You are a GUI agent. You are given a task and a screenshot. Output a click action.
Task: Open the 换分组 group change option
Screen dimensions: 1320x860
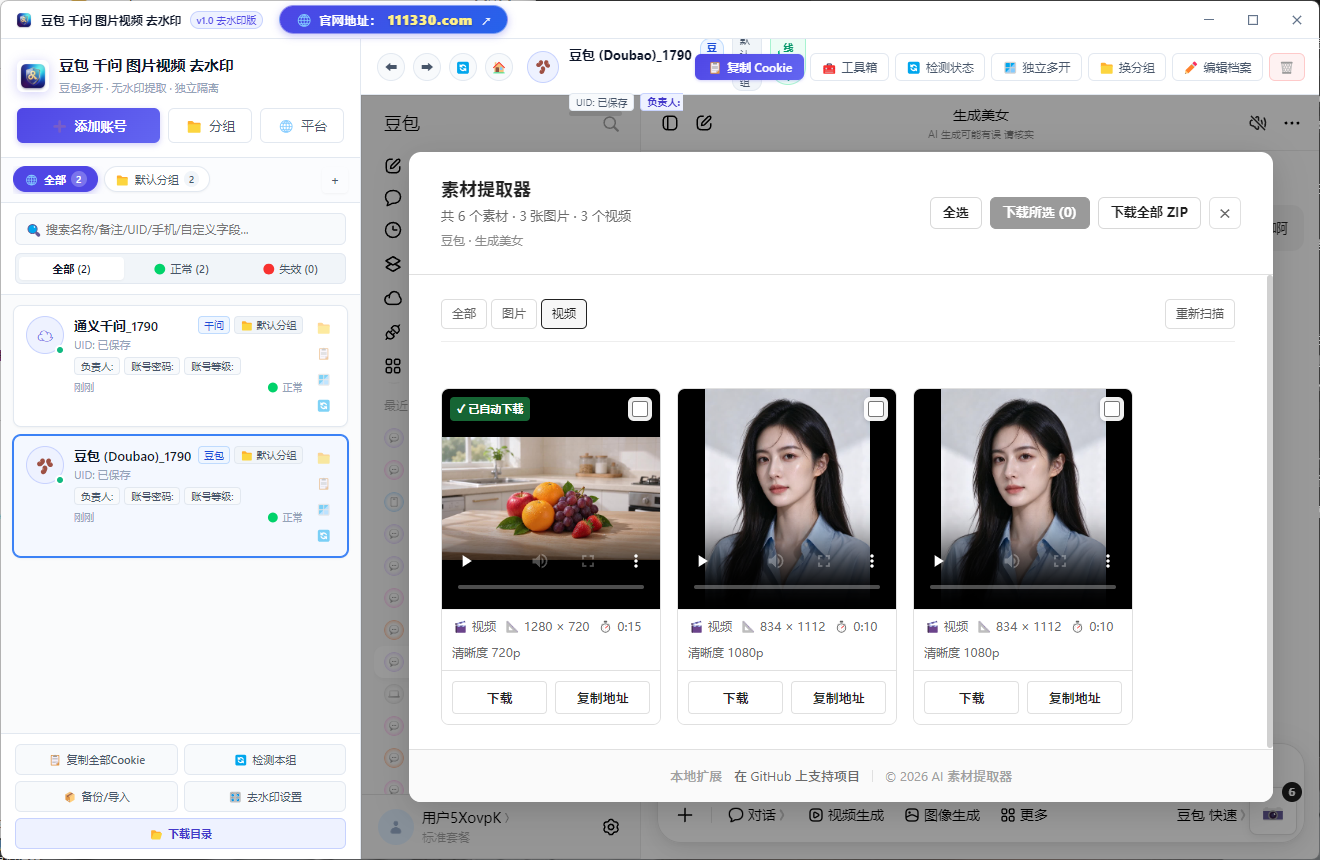[1126, 67]
